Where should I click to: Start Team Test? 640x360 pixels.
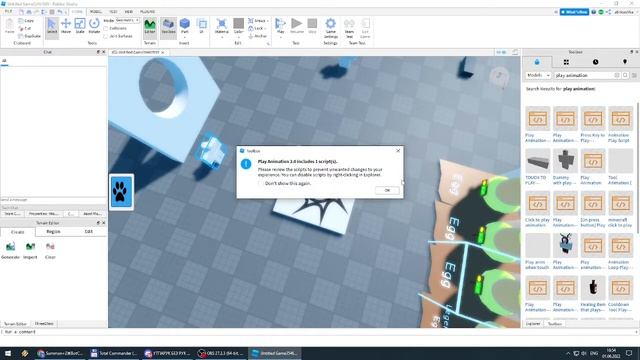pos(349,28)
